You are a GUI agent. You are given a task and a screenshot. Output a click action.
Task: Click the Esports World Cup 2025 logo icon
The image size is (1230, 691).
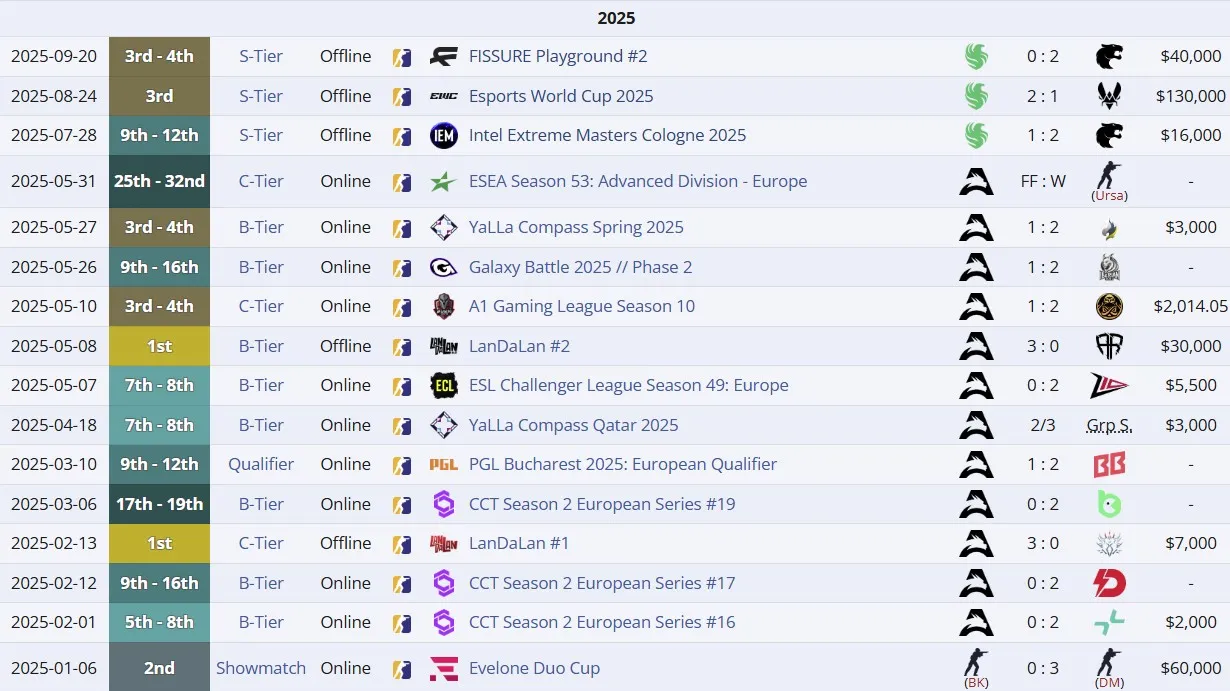coord(444,96)
